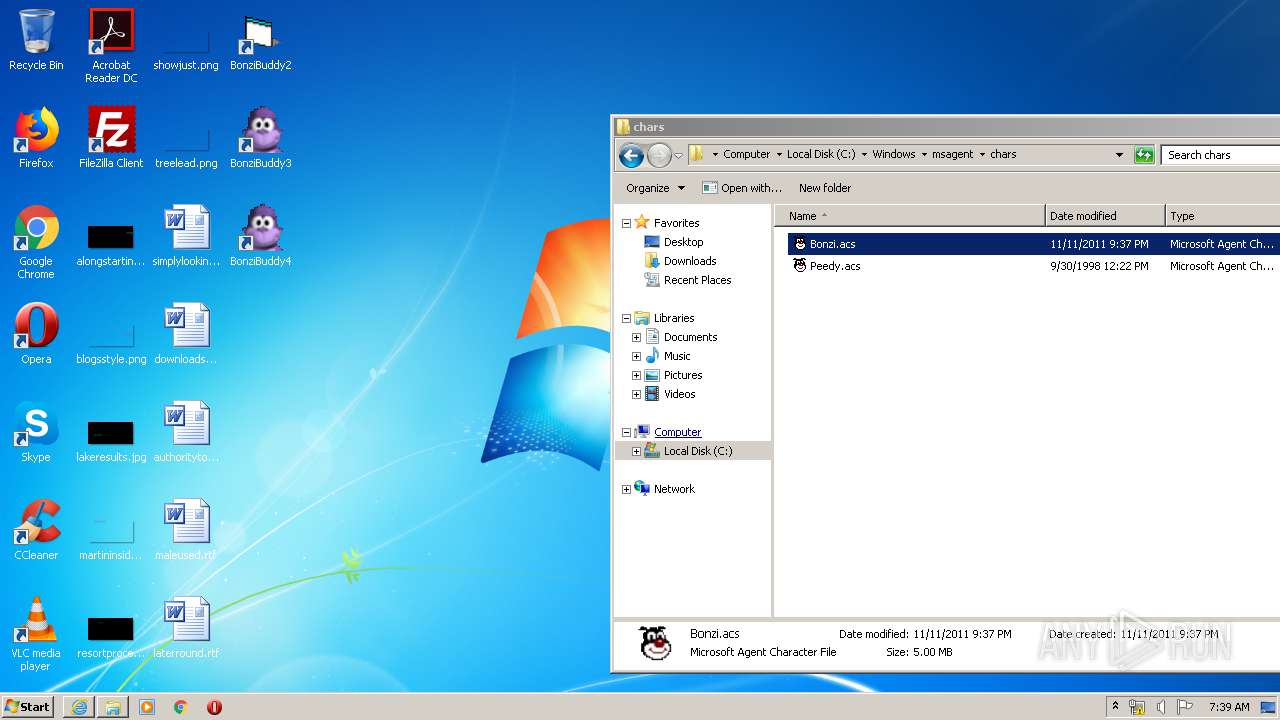Open Internet Explorer from the taskbar

pyautogui.click(x=79, y=707)
